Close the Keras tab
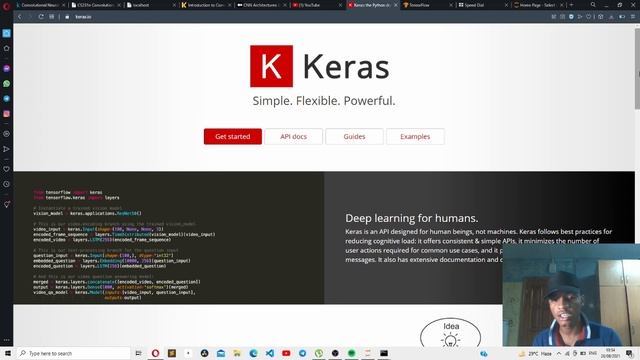640x360 pixels. point(396,5)
